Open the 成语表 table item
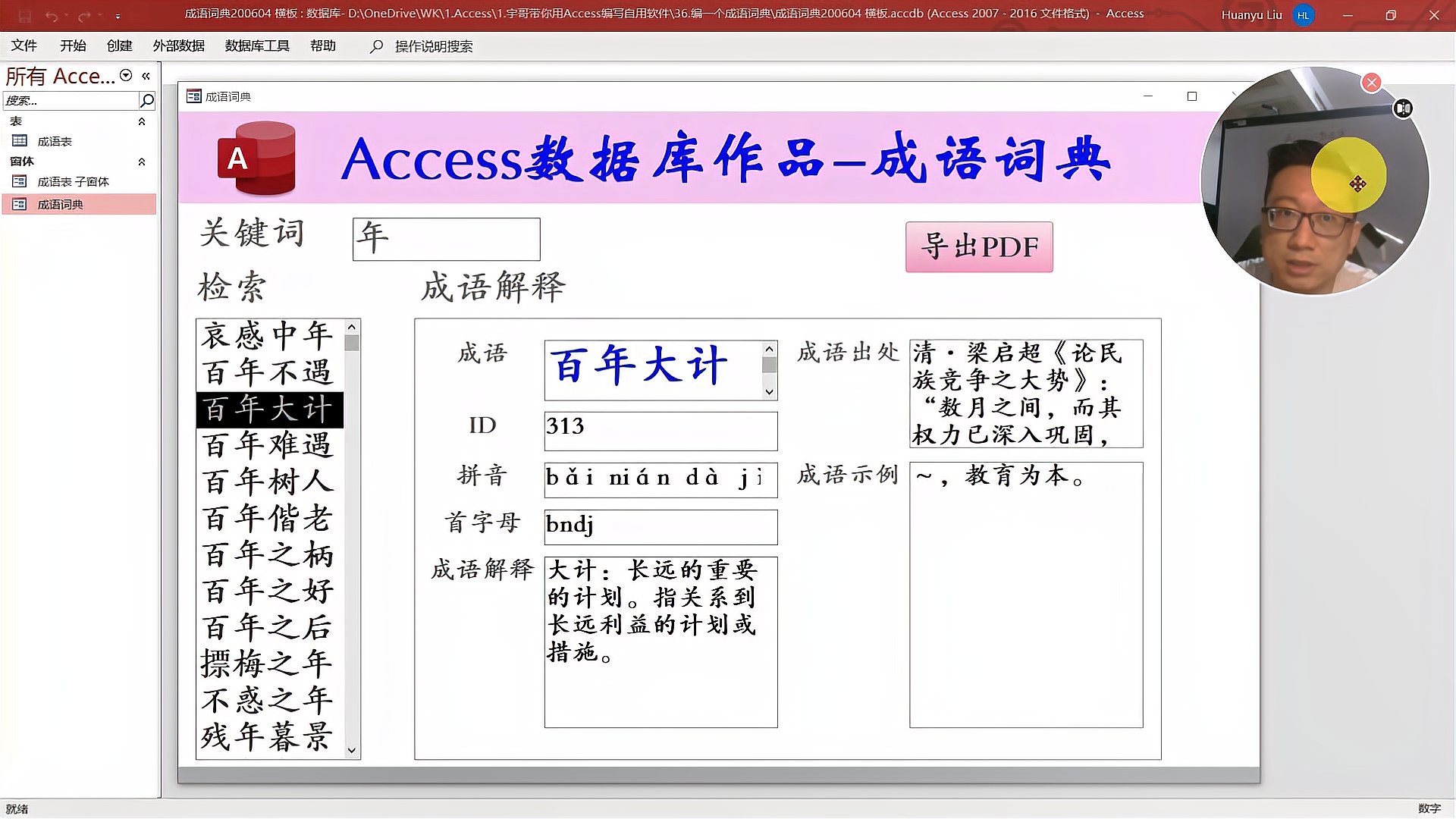This screenshot has width=1456, height=819. click(x=80, y=141)
